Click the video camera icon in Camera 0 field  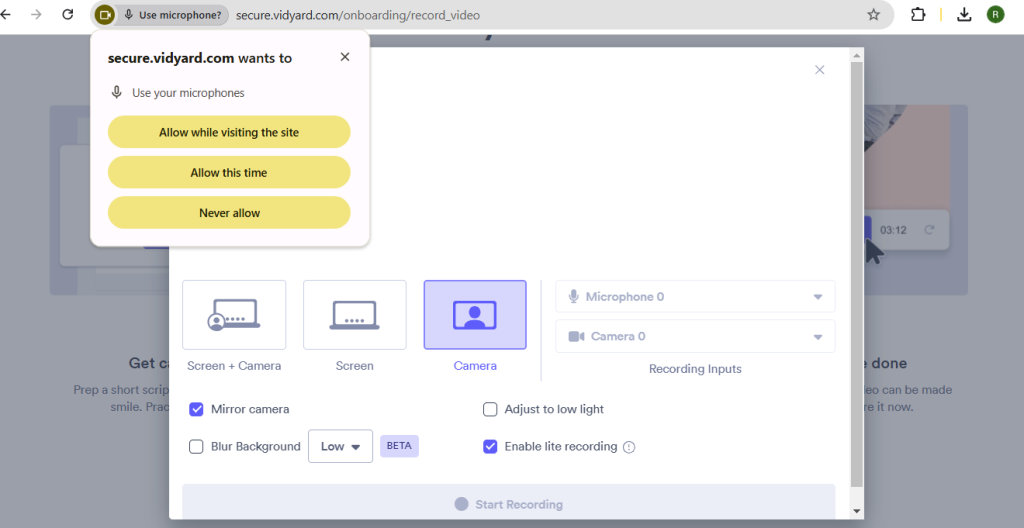tap(576, 337)
